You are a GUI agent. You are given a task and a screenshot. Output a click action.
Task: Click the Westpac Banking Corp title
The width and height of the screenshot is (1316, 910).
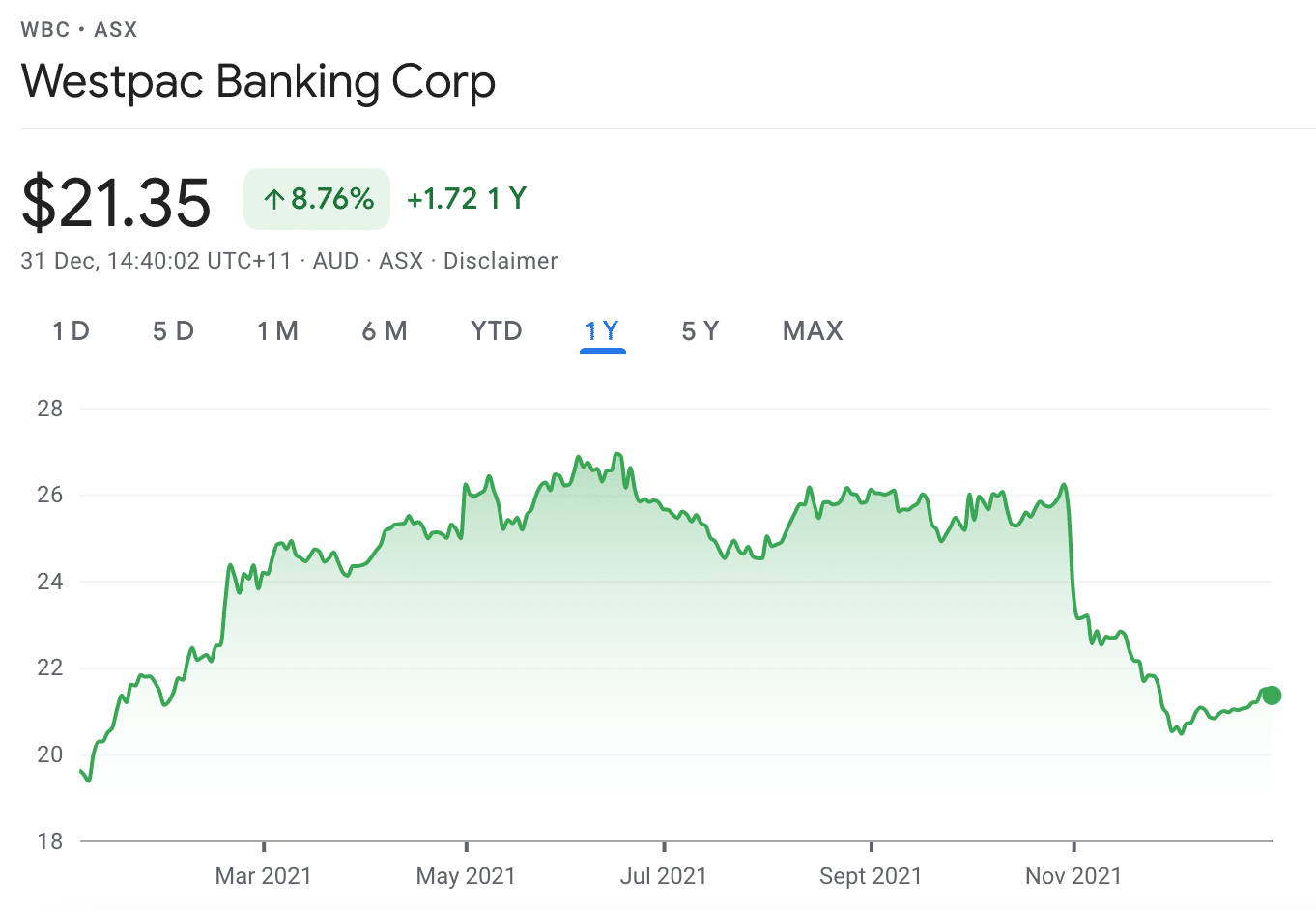[258, 81]
